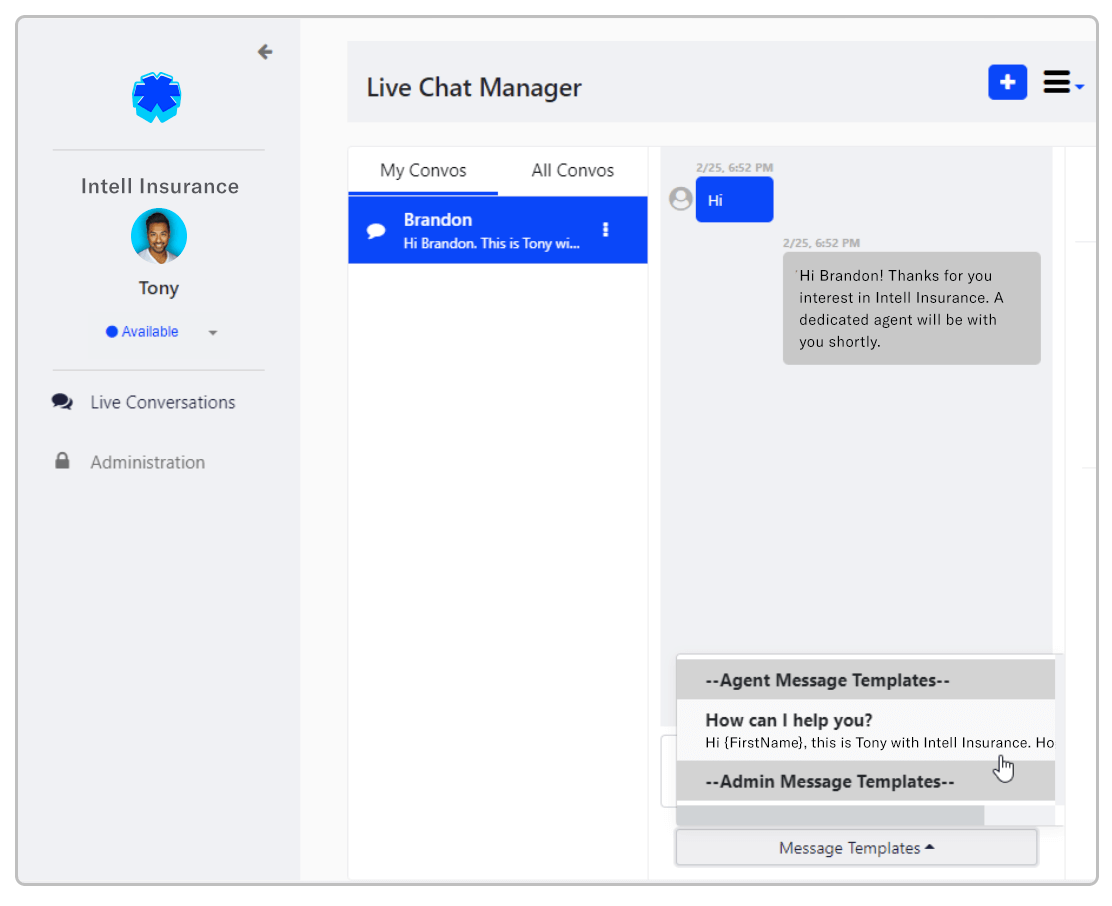Click the speech bubble icon beside Brandon
Screen dimensions: 1112x906
[376, 231]
